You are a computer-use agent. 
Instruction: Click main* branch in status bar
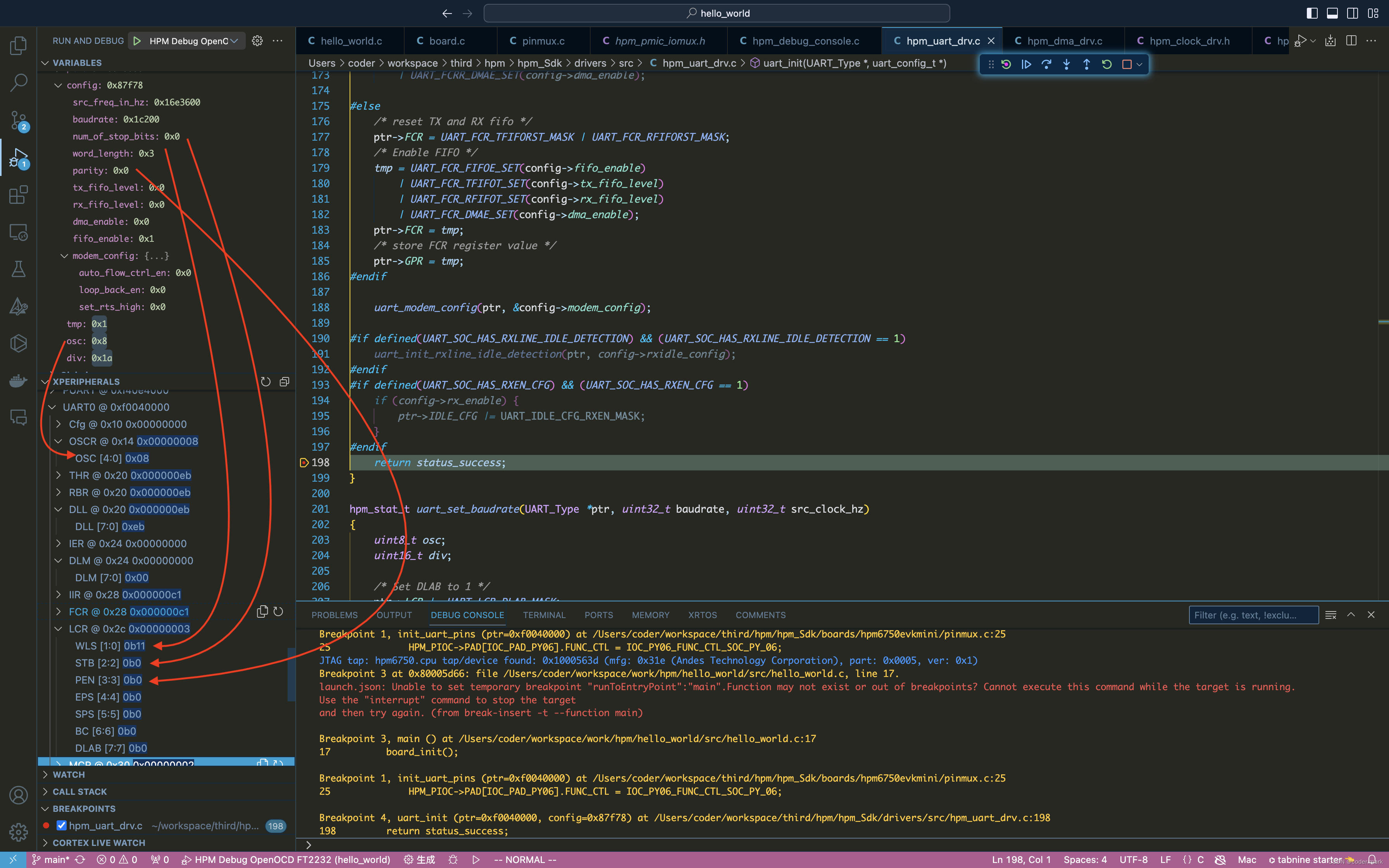[51, 859]
